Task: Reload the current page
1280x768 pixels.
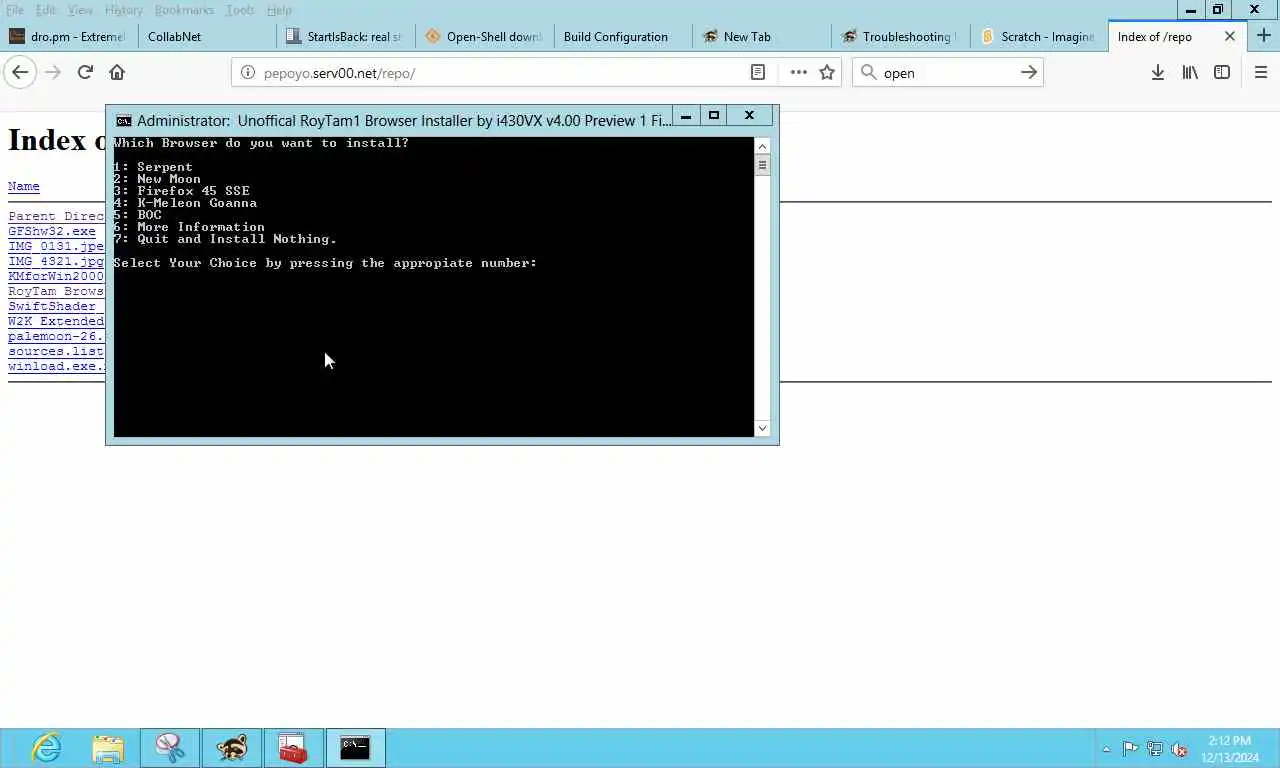Action: 85,72
